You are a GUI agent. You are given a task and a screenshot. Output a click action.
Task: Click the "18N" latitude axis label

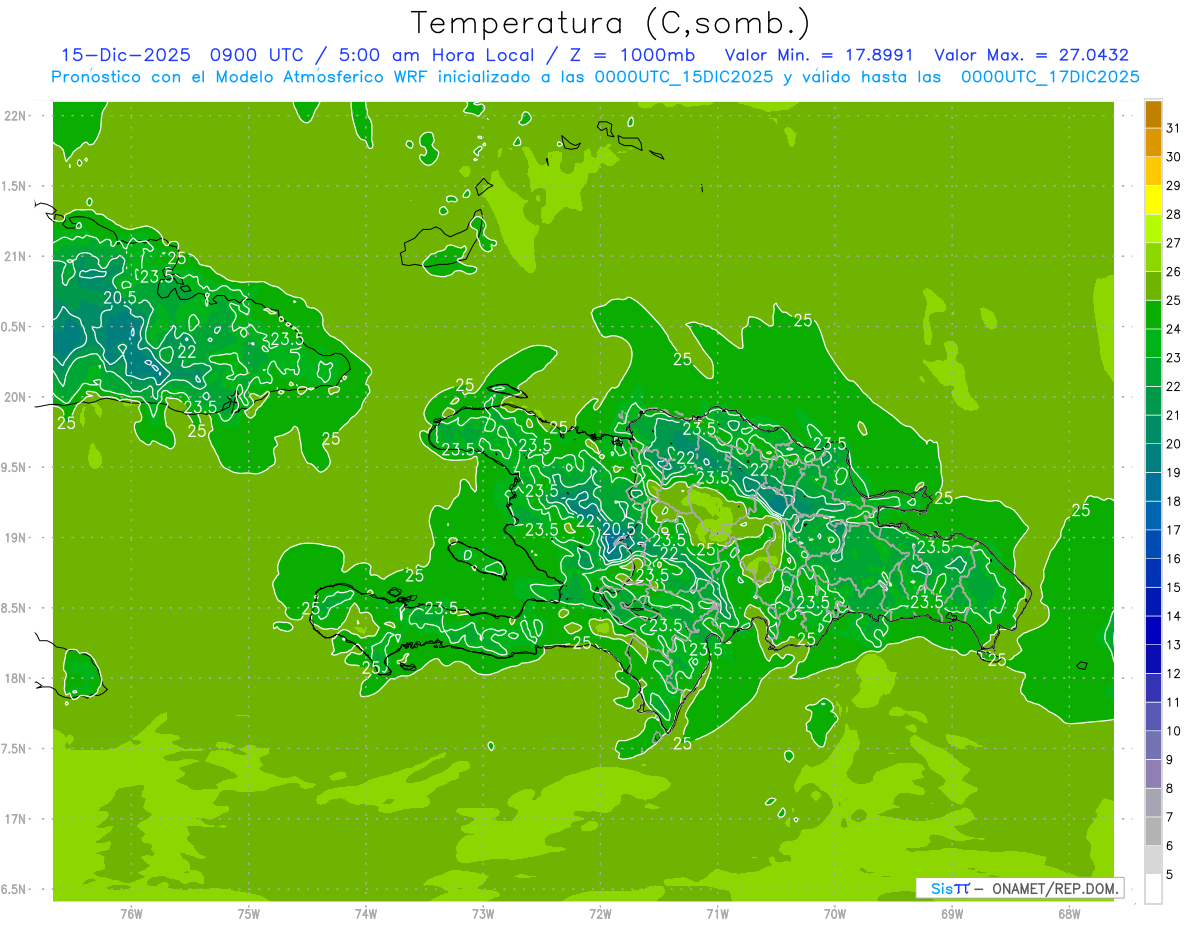click(x=17, y=678)
